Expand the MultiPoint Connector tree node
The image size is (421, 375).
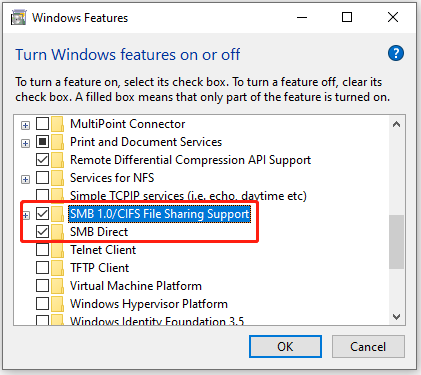(25, 125)
